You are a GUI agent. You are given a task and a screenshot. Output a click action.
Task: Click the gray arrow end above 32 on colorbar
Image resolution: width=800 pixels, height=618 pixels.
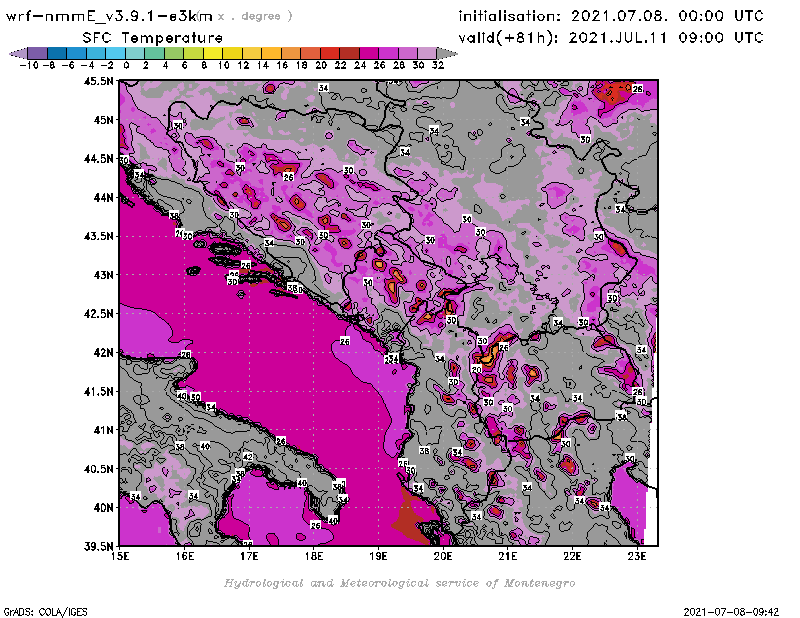447,53
